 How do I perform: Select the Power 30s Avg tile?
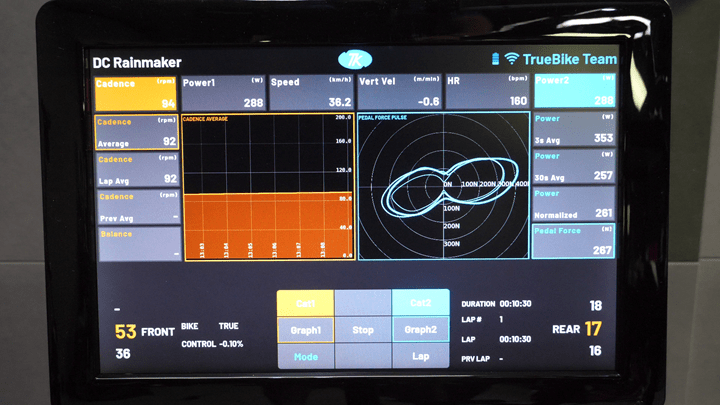574,166
